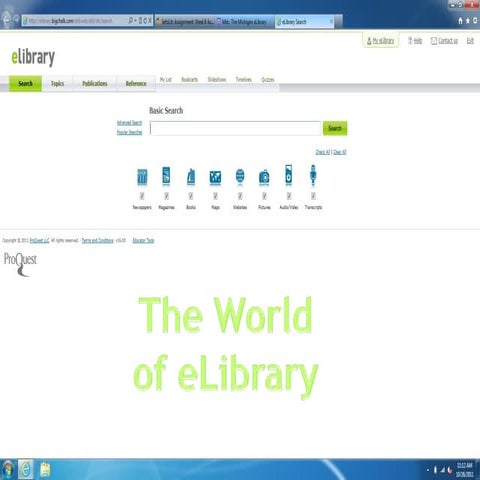Open the Advanced Search link
This screenshot has height=480, width=480.
click(x=129, y=123)
